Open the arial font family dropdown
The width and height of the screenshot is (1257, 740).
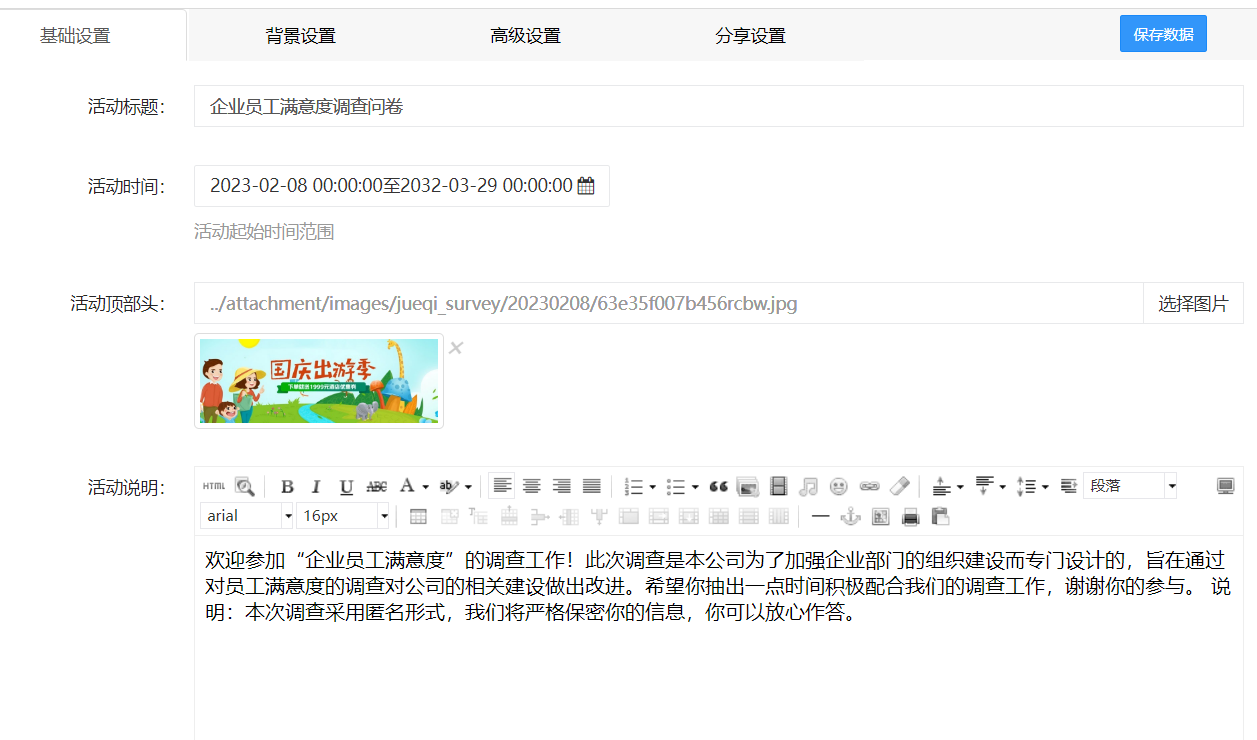(x=247, y=516)
